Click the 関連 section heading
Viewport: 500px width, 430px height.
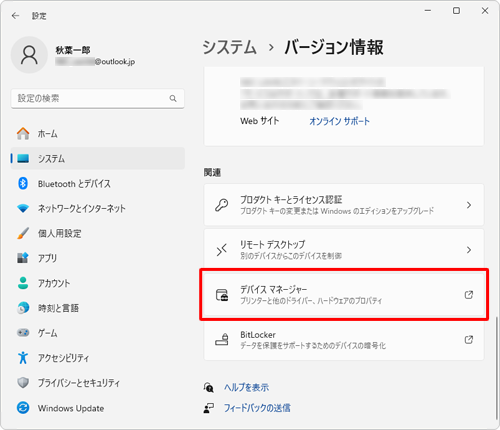(212, 172)
